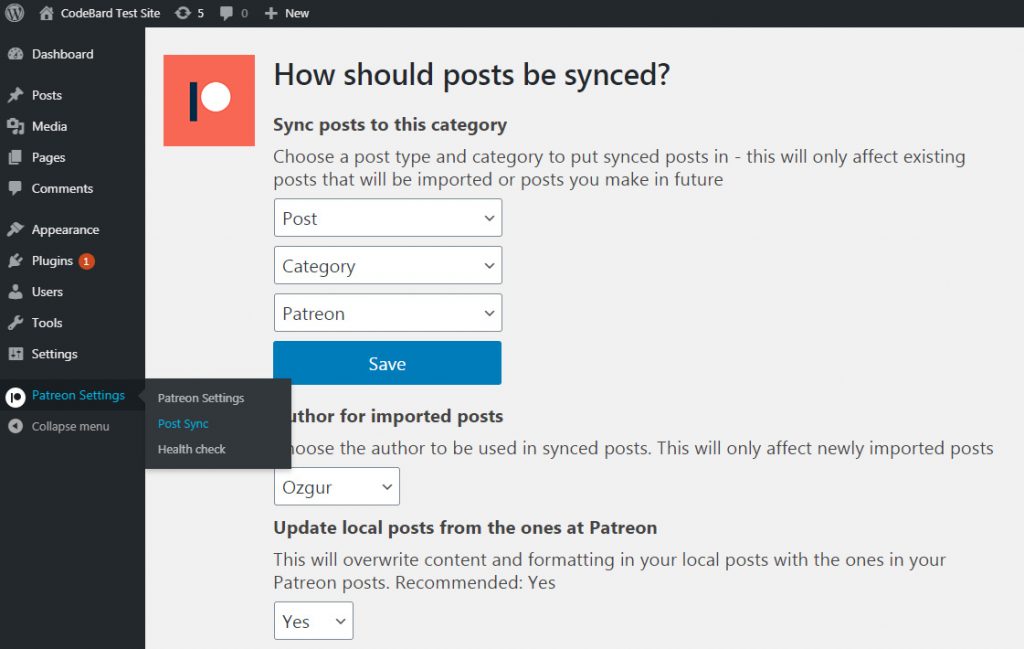Click the Users person icon

tap(16, 292)
